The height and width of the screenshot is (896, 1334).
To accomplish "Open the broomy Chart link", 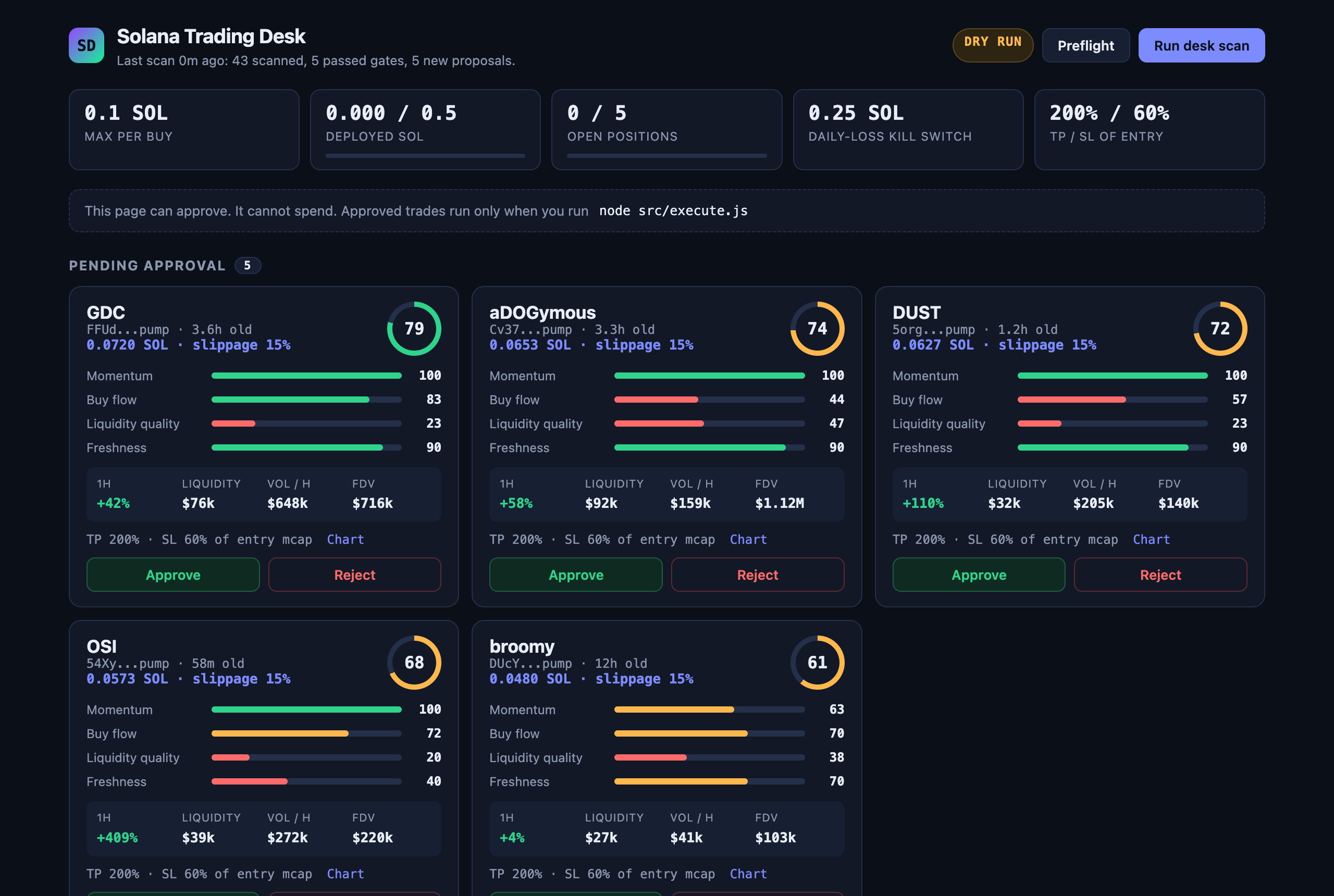I will click(x=748, y=873).
